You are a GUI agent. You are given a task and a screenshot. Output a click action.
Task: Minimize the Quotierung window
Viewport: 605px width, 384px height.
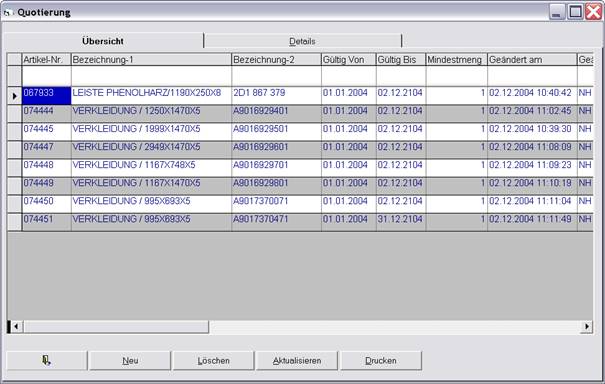click(x=557, y=12)
